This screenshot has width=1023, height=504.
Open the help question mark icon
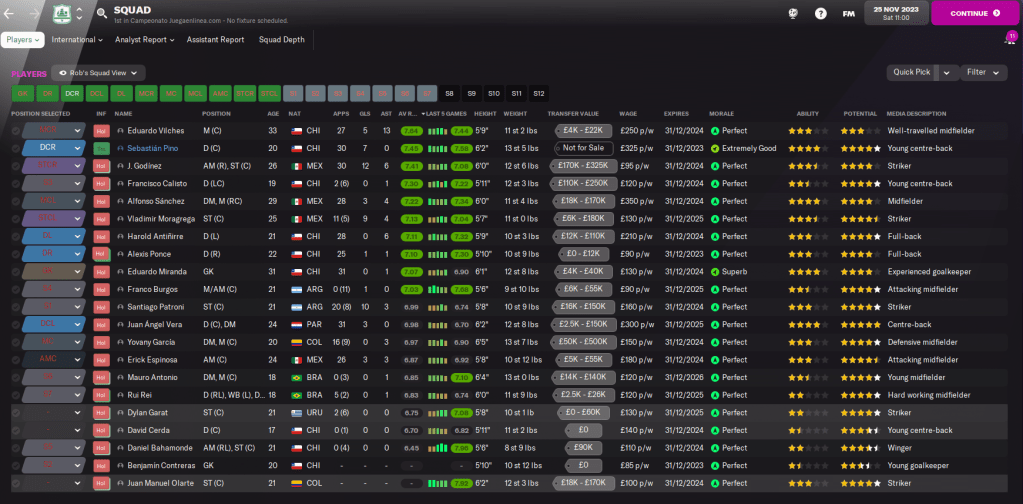(x=821, y=13)
